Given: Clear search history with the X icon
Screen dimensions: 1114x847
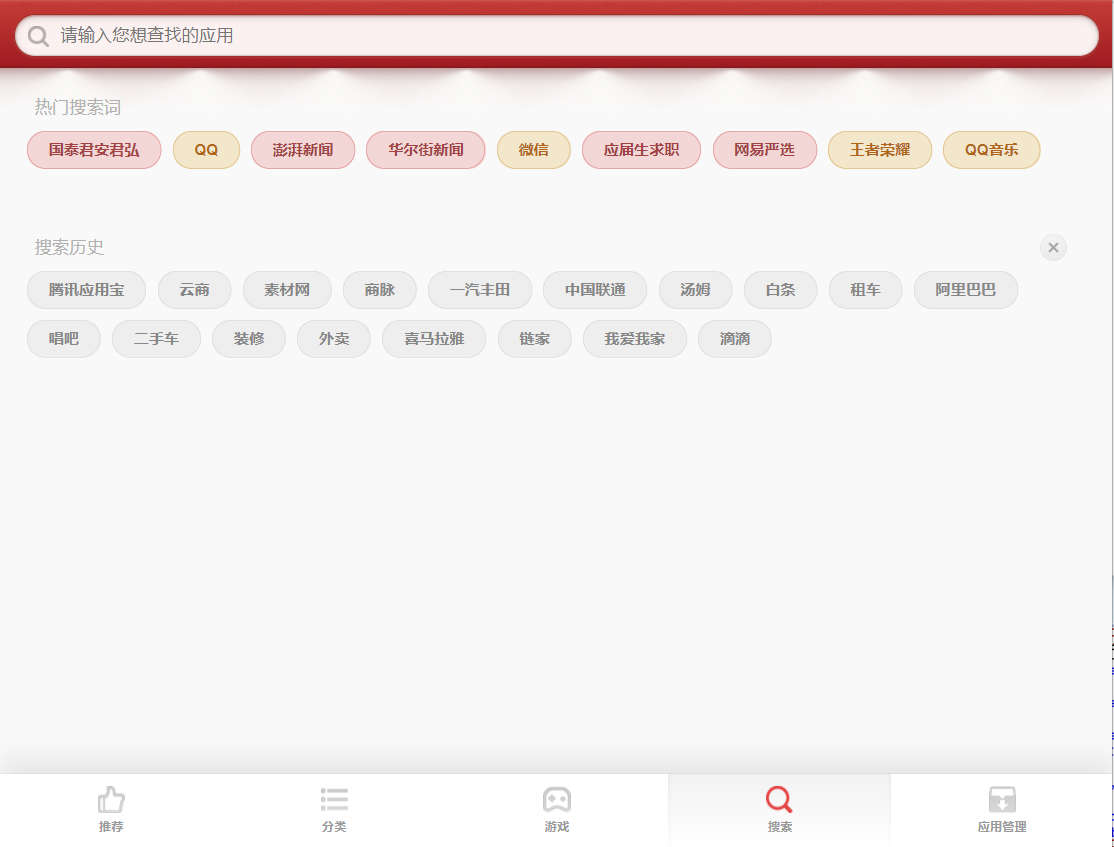Looking at the screenshot, I should tap(1053, 247).
